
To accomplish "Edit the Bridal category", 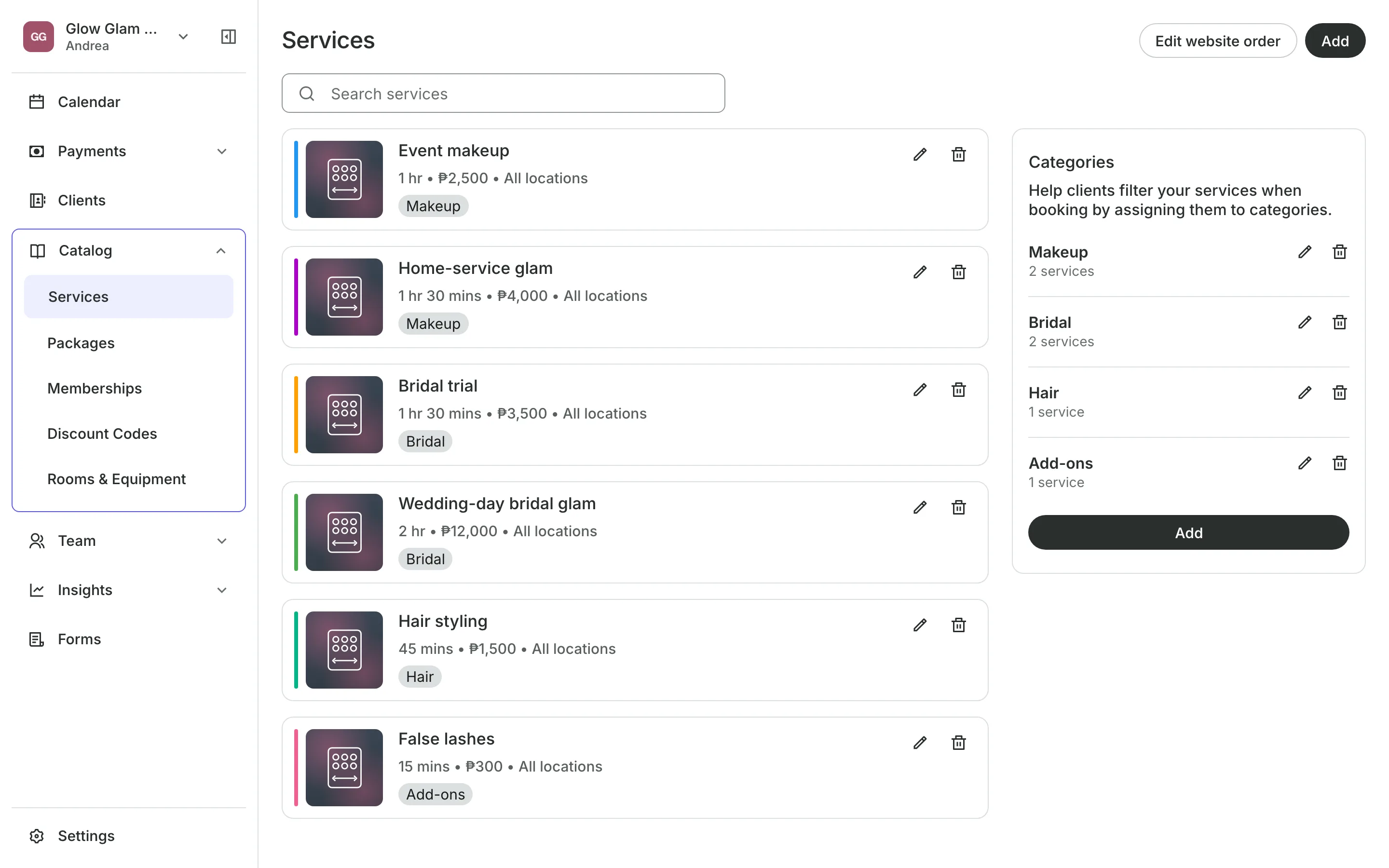I will [1305, 323].
